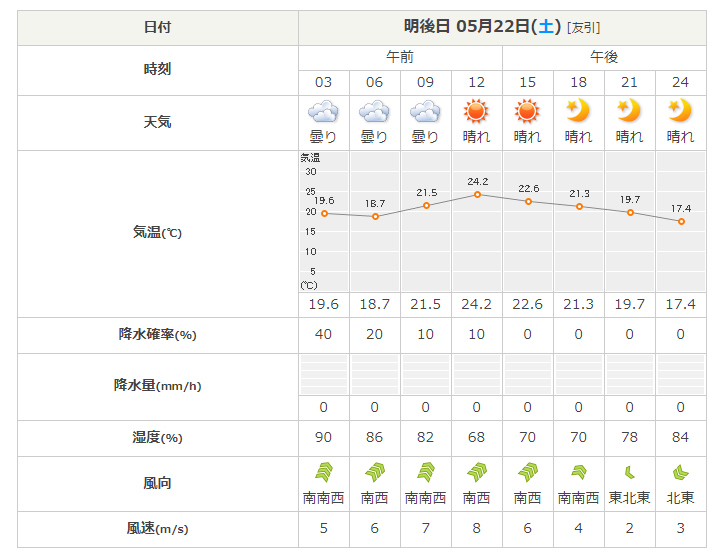This screenshot has width=712, height=558.
Task: Click the 18.7 data point on graph
Action: [375, 217]
